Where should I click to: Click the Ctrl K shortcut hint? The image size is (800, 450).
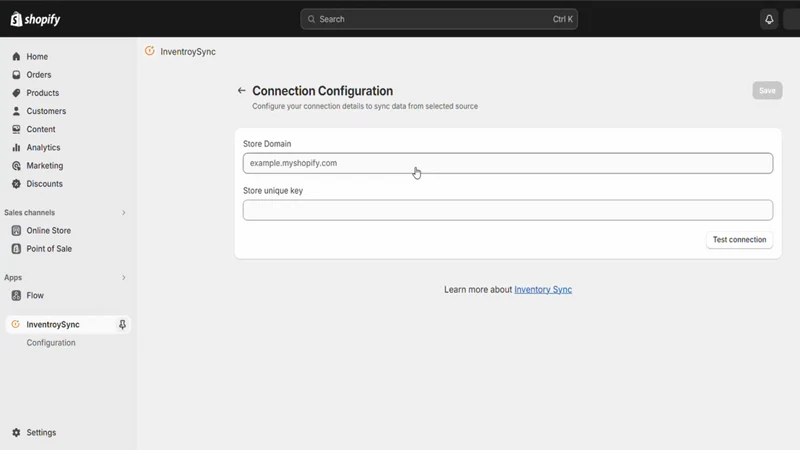tap(563, 19)
